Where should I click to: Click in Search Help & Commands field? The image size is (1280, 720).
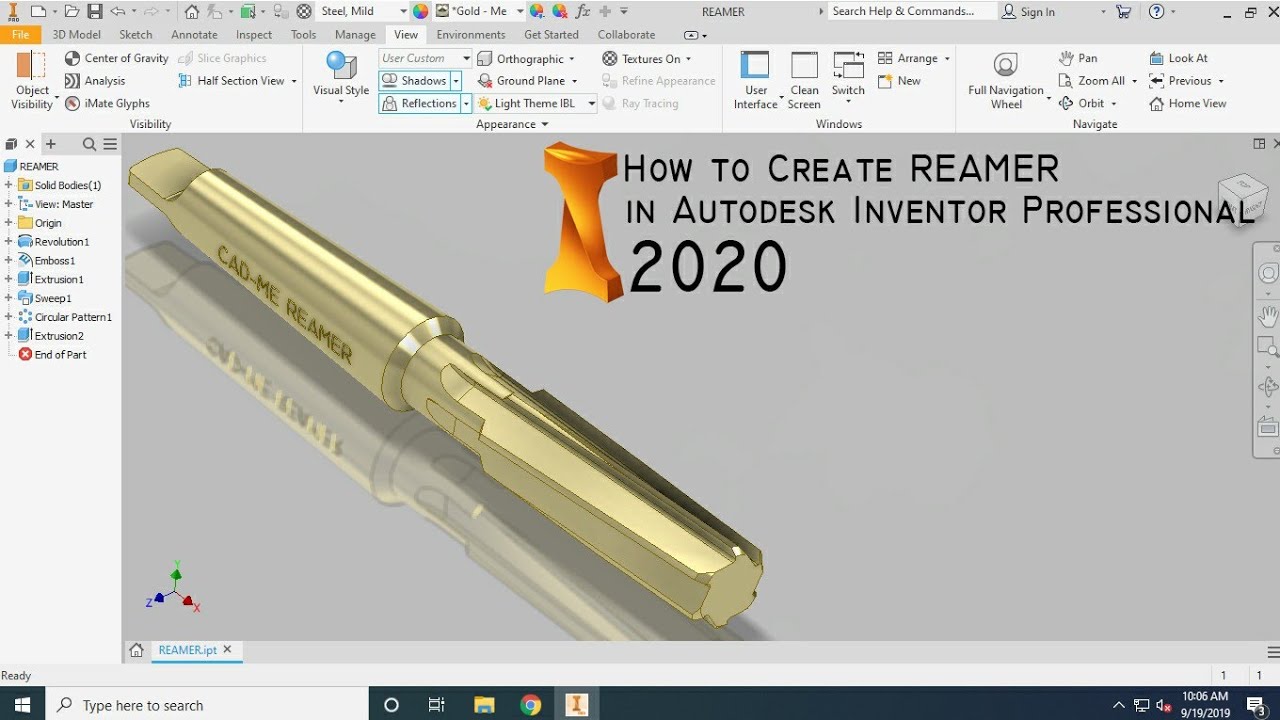pyautogui.click(x=911, y=11)
